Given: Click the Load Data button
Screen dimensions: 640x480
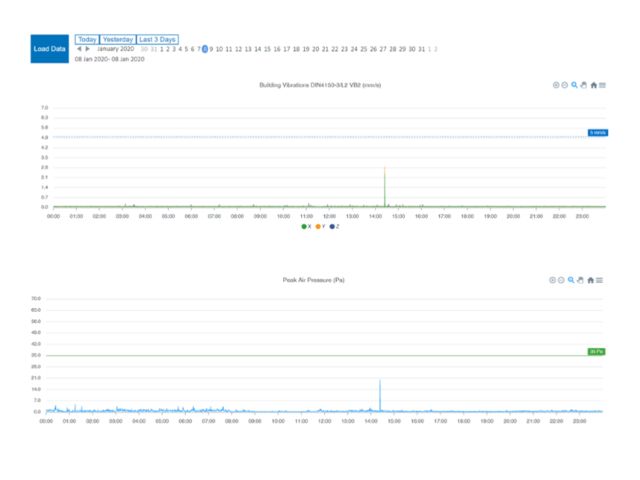Looking at the screenshot, I should [x=50, y=48].
